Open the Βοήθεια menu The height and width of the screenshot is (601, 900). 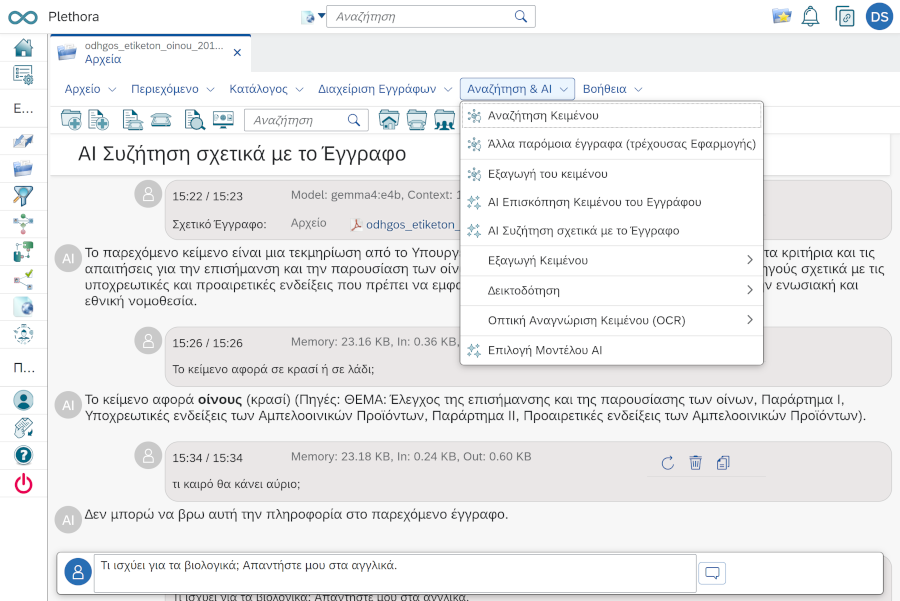click(x=612, y=89)
